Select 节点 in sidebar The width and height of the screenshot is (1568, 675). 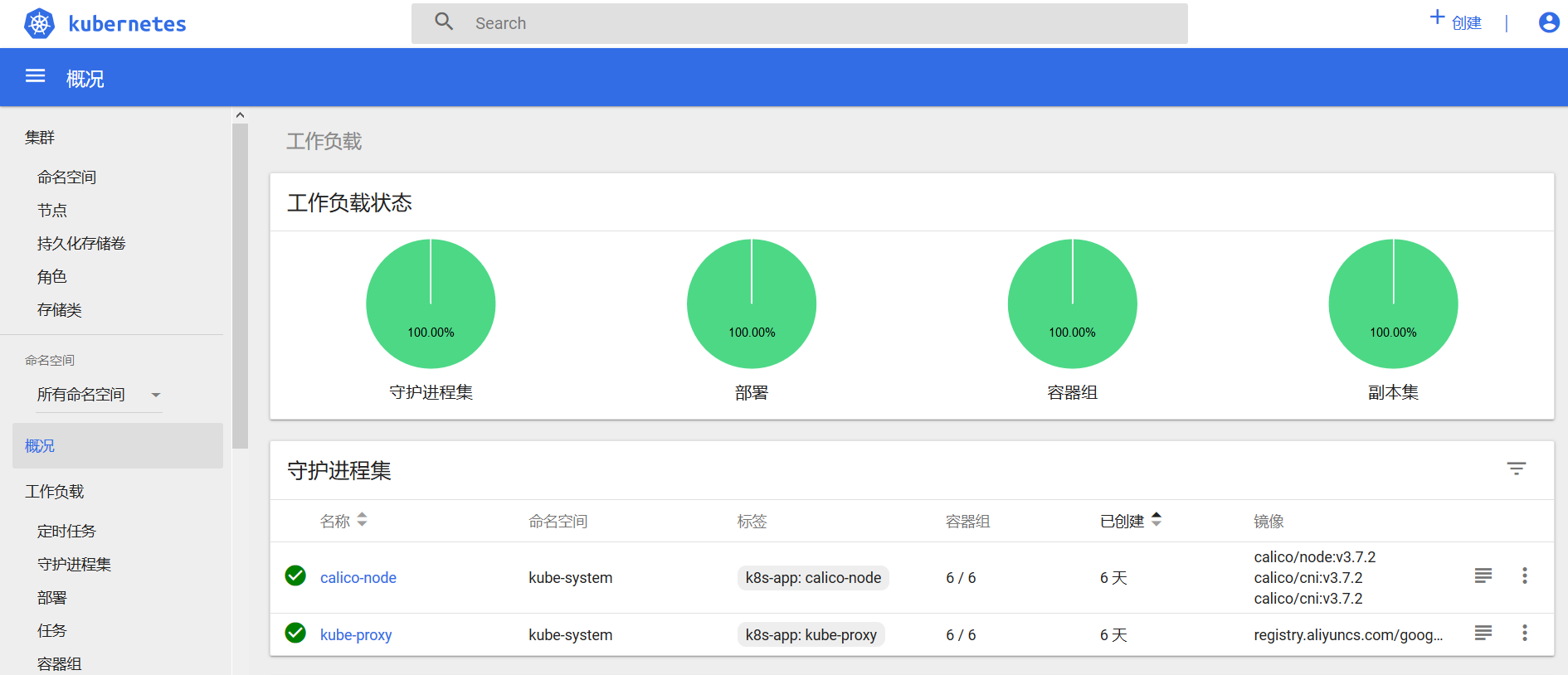point(51,210)
